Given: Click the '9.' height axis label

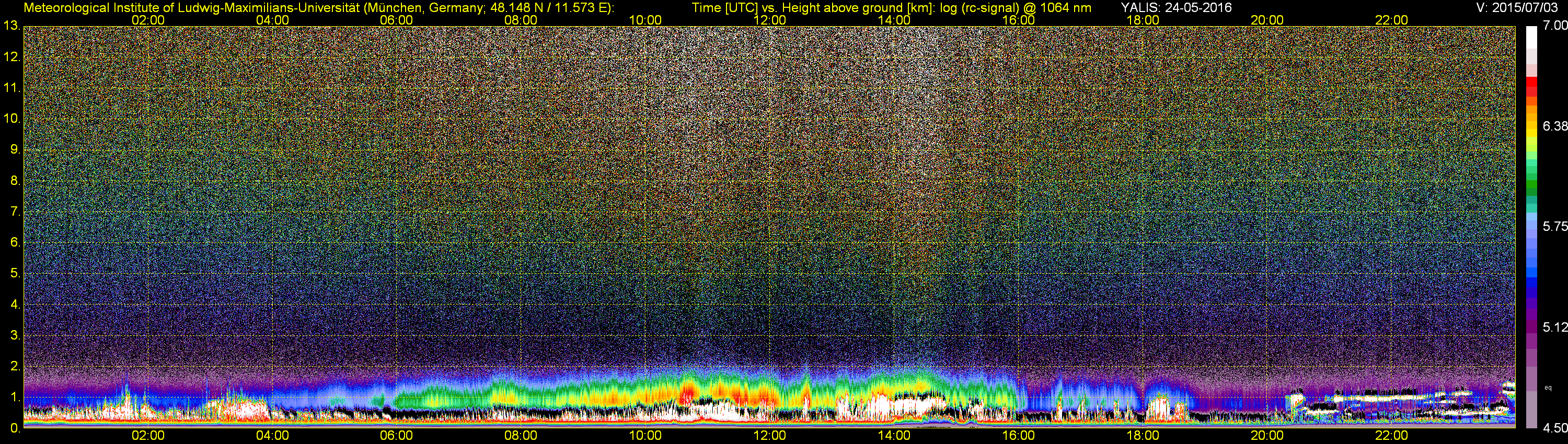Looking at the screenshot, I should (15, 149).
